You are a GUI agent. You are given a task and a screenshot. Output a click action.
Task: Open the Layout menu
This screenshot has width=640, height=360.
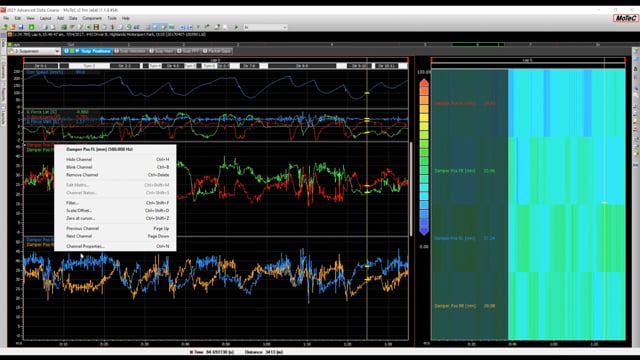(45, 18)
